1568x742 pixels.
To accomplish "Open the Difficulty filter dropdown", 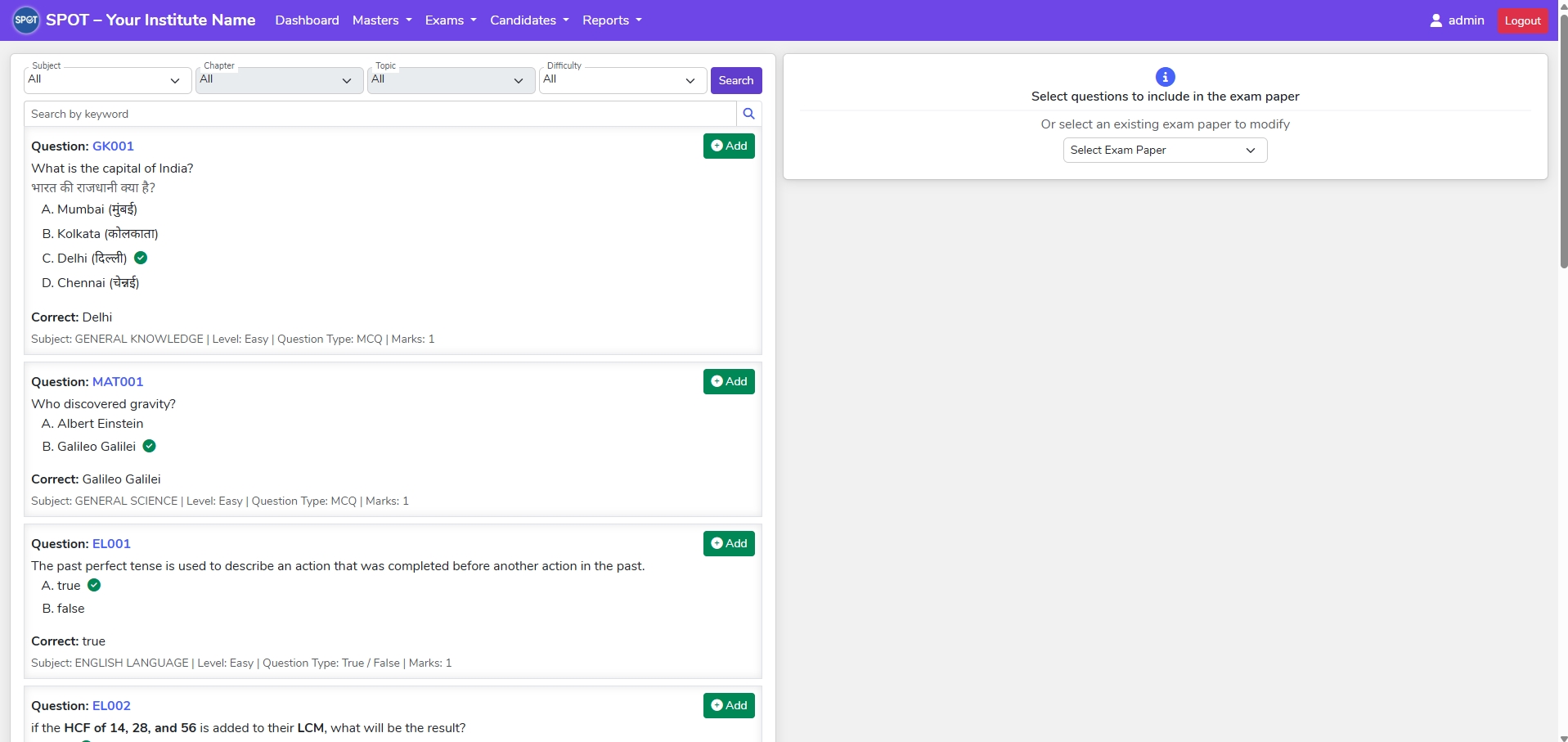I will tap(622, 80).
